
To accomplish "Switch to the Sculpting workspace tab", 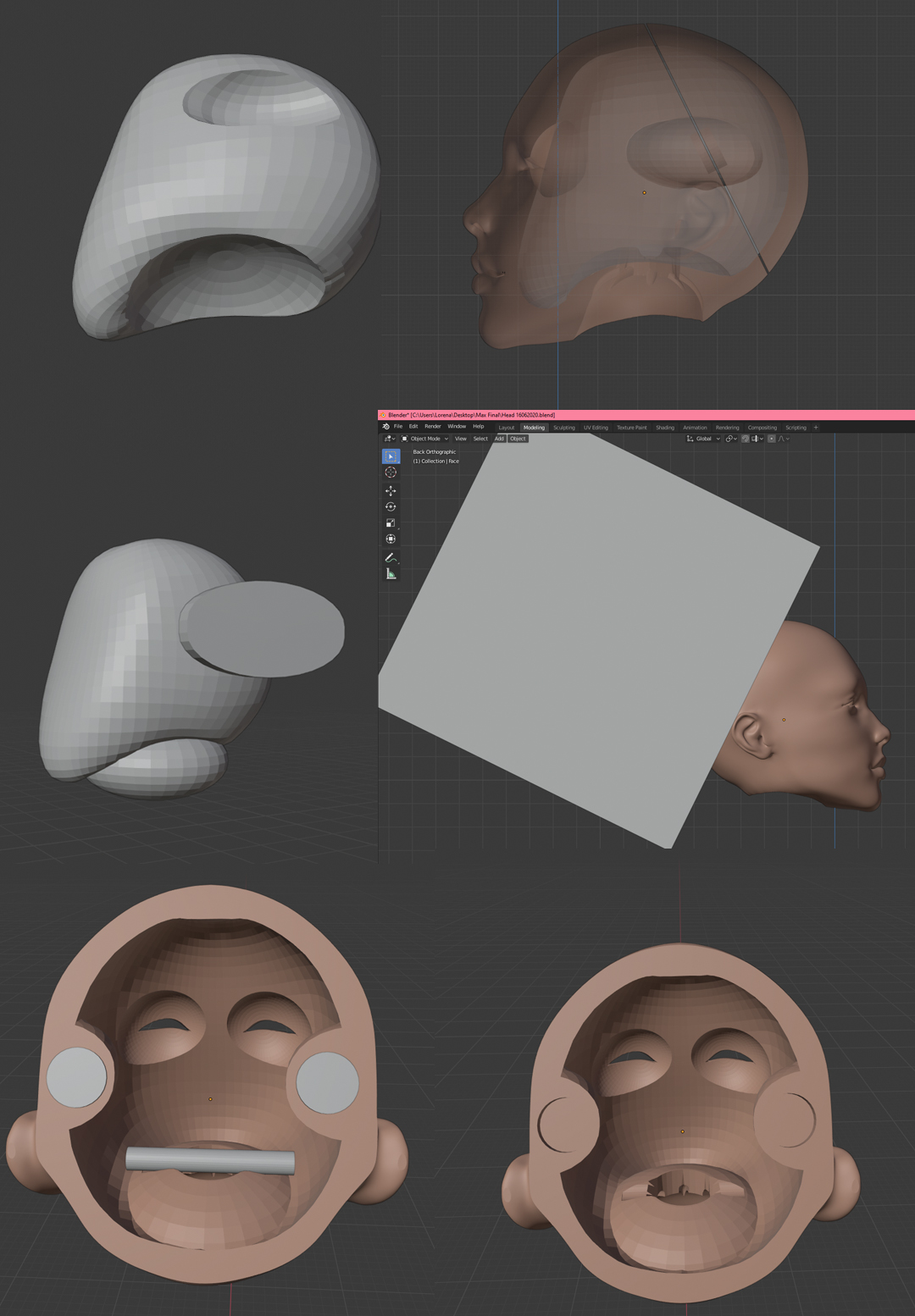I will click(564, 428).
